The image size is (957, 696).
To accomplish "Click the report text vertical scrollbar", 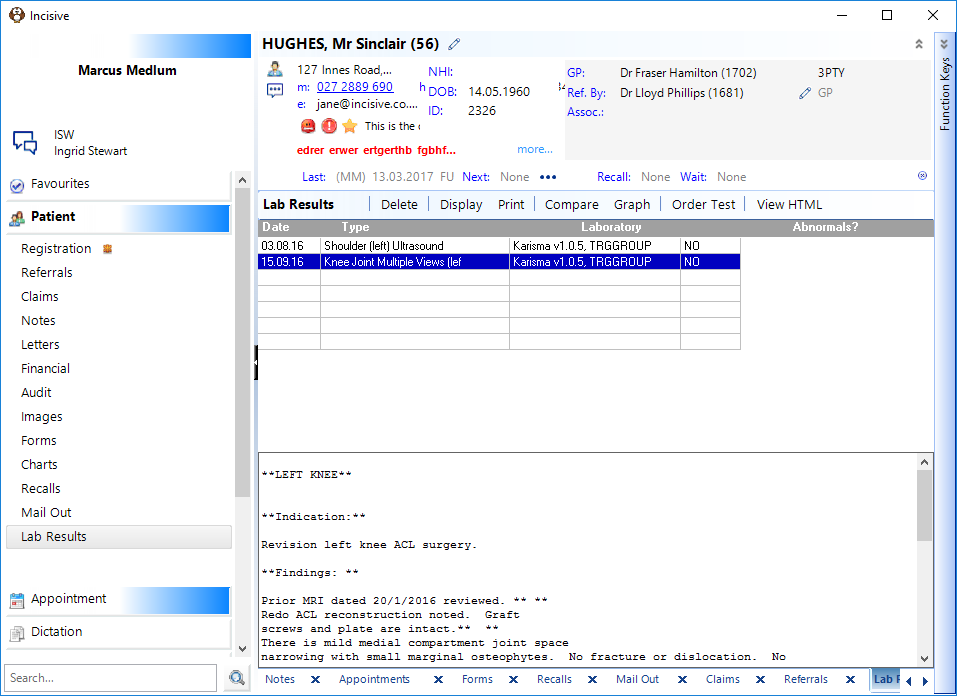I will [924, 560].
